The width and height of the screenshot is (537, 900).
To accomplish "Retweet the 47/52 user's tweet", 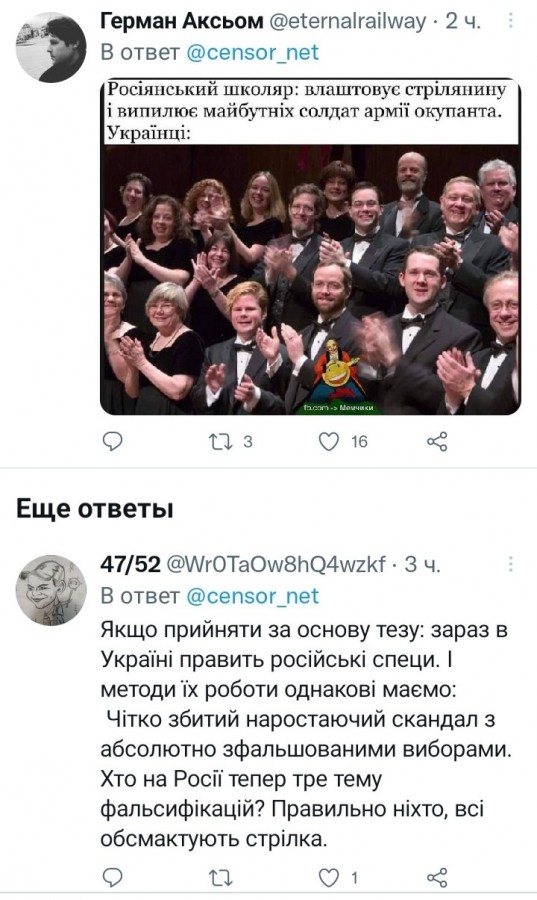I will 219,877.
